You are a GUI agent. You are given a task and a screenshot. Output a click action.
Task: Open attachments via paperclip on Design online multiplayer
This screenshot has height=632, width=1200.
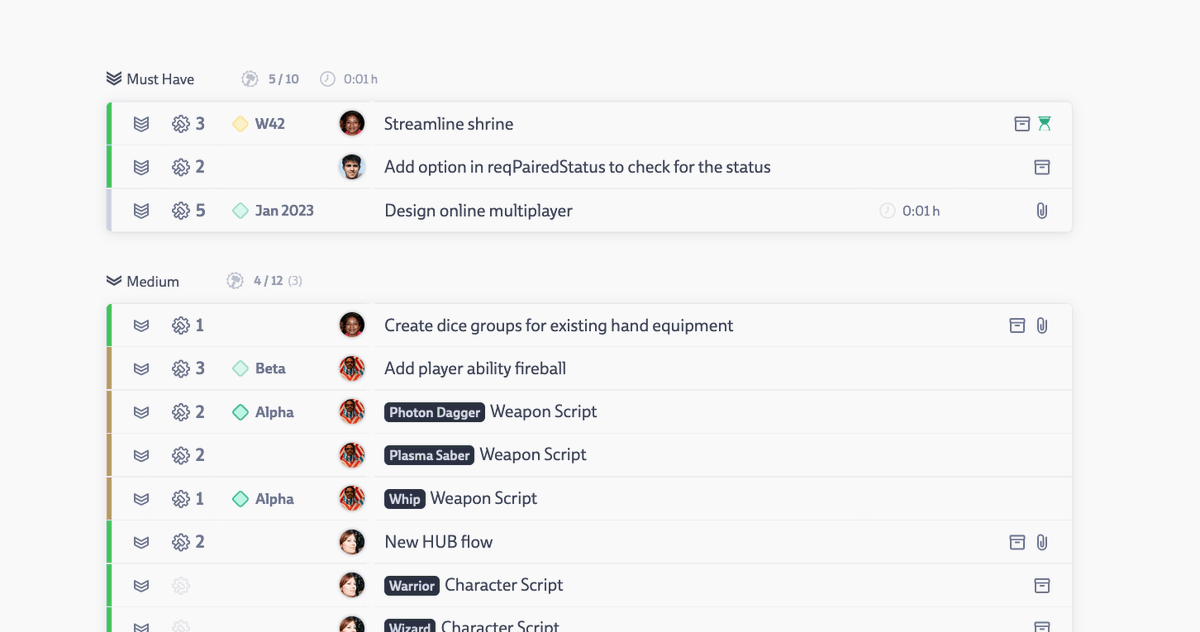coord(1042,210)
